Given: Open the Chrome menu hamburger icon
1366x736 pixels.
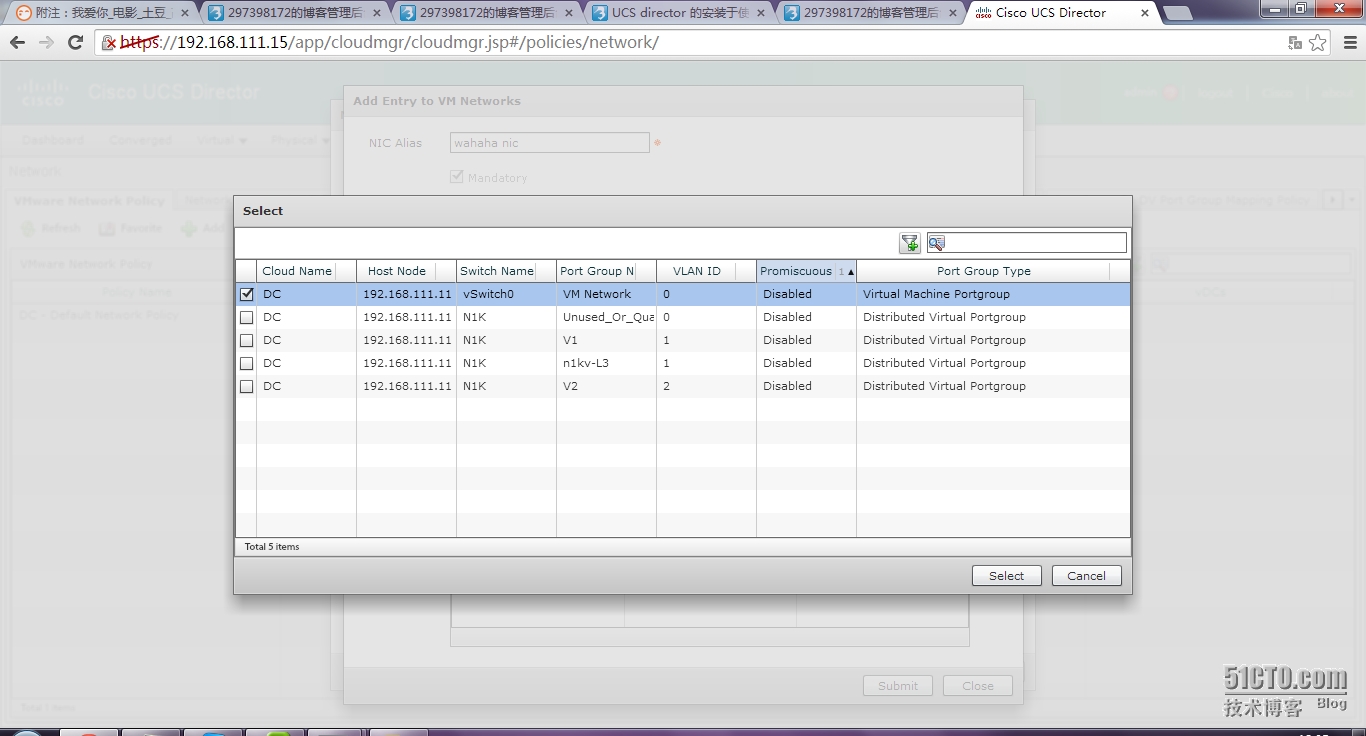Looking at the screenshot, I should click(x=1348, y=43).
